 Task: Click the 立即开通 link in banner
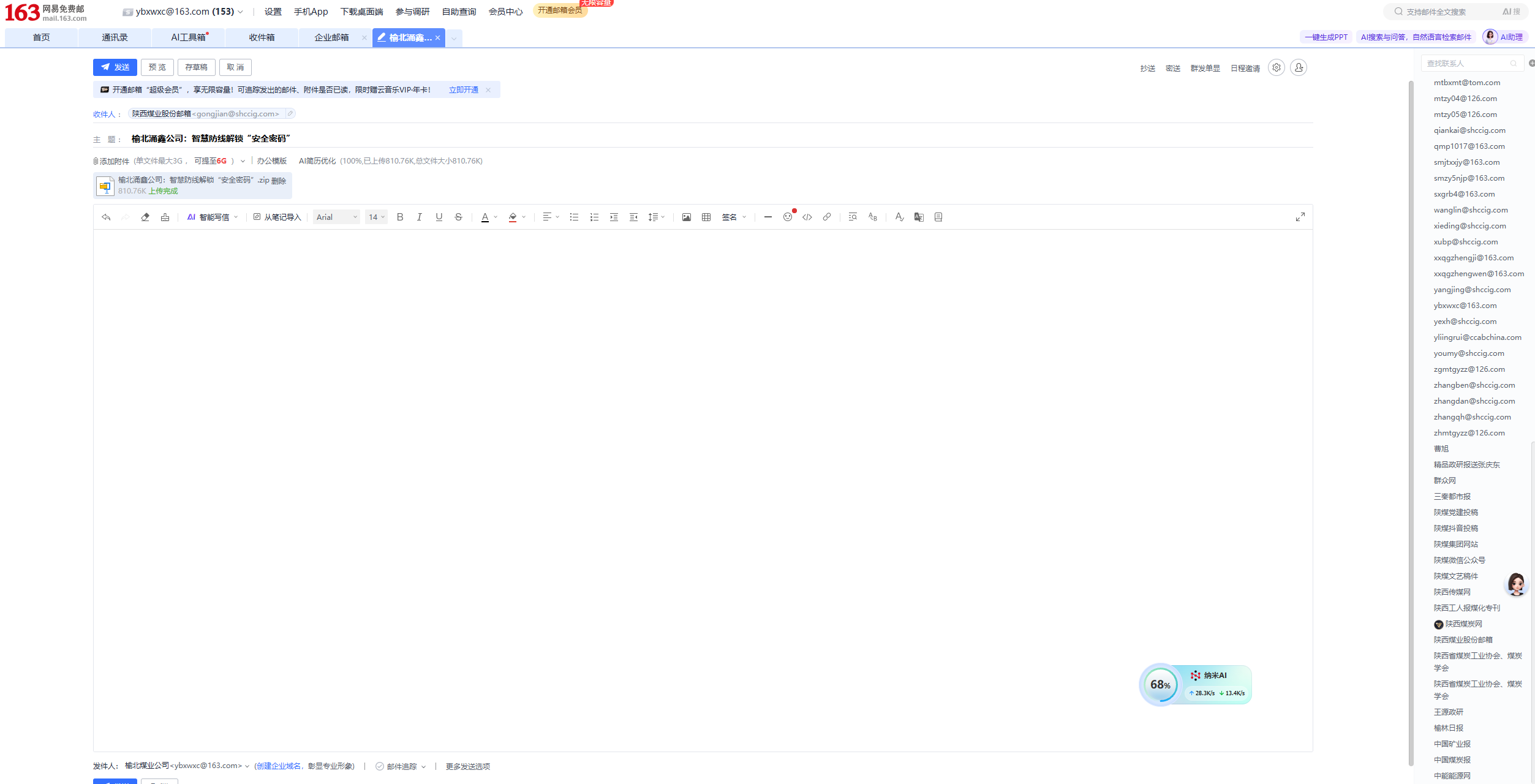463,89
